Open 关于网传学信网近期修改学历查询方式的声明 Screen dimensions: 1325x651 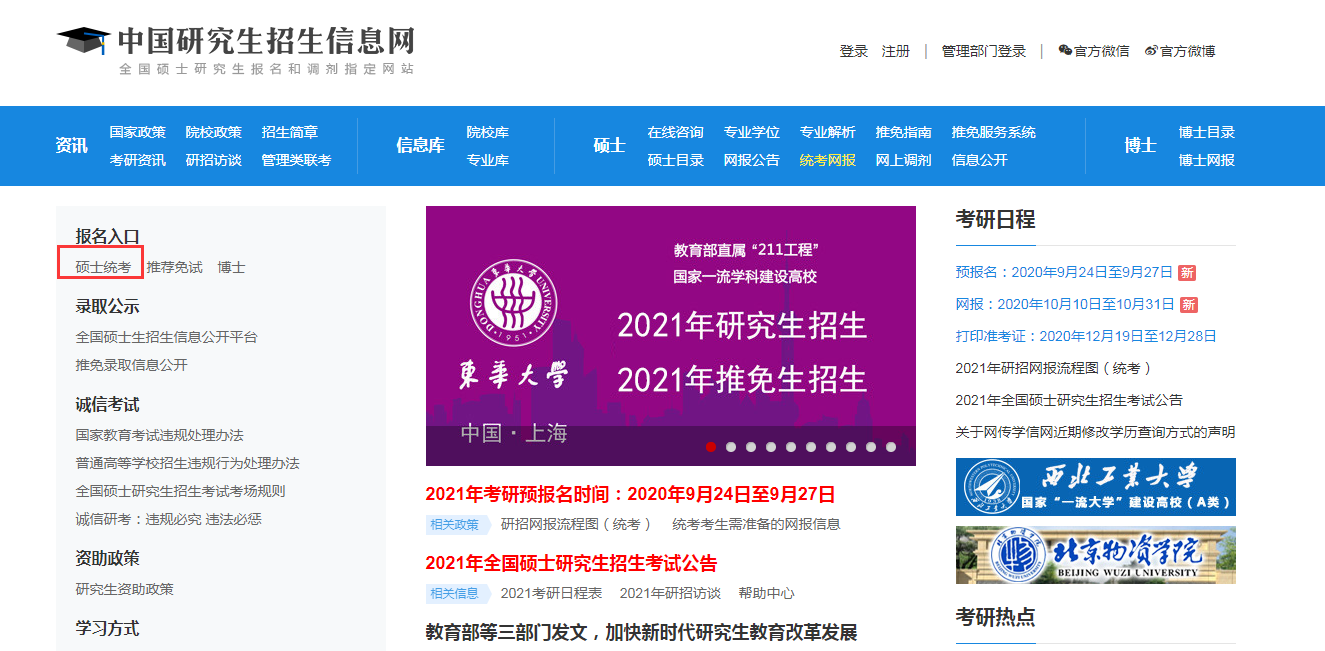coord(1096,432)
